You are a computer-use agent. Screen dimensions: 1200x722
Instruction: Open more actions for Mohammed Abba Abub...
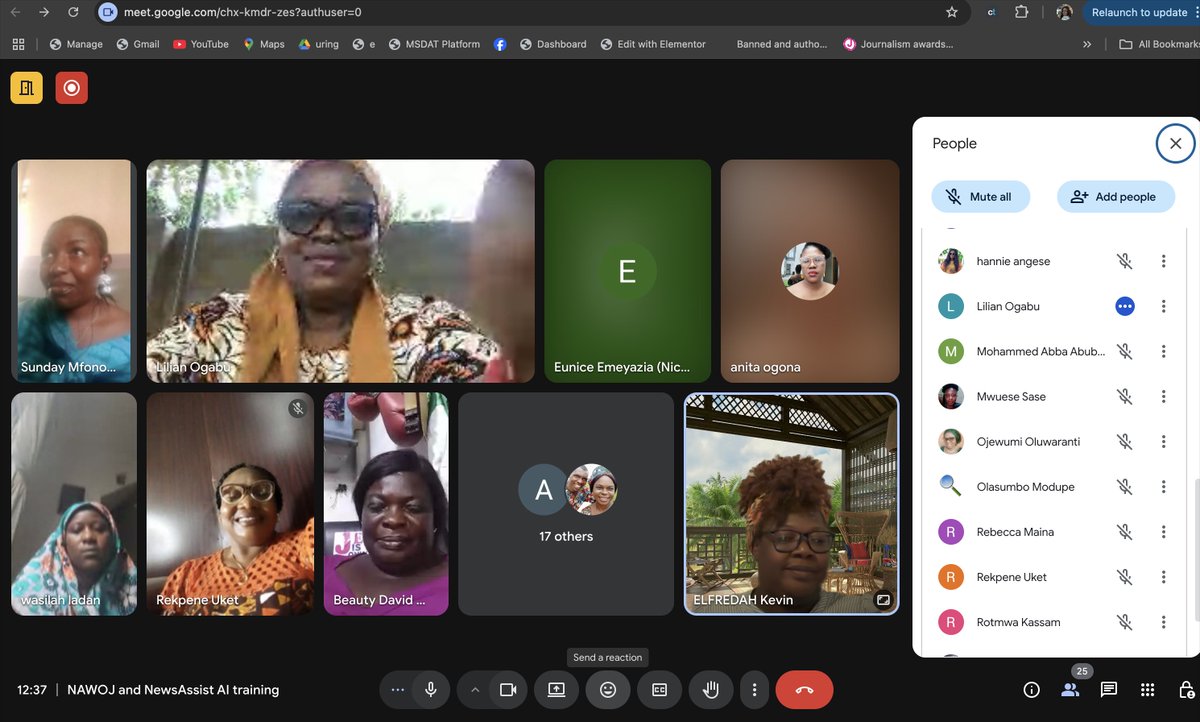tap(1163, 351)
